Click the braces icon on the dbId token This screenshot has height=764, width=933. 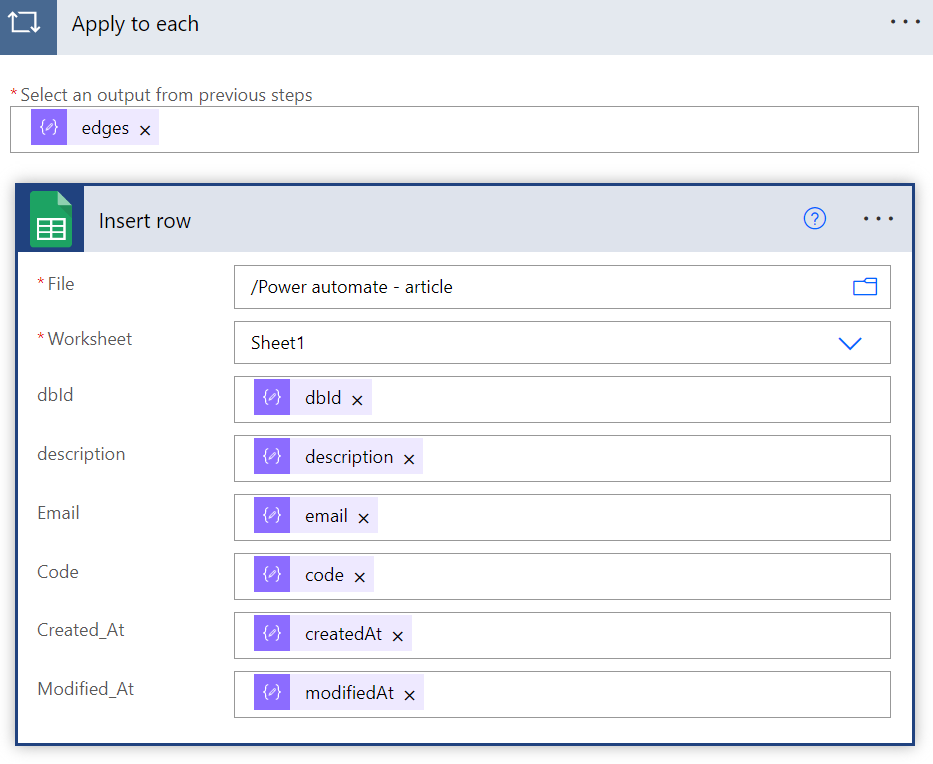tap(271, 397)
